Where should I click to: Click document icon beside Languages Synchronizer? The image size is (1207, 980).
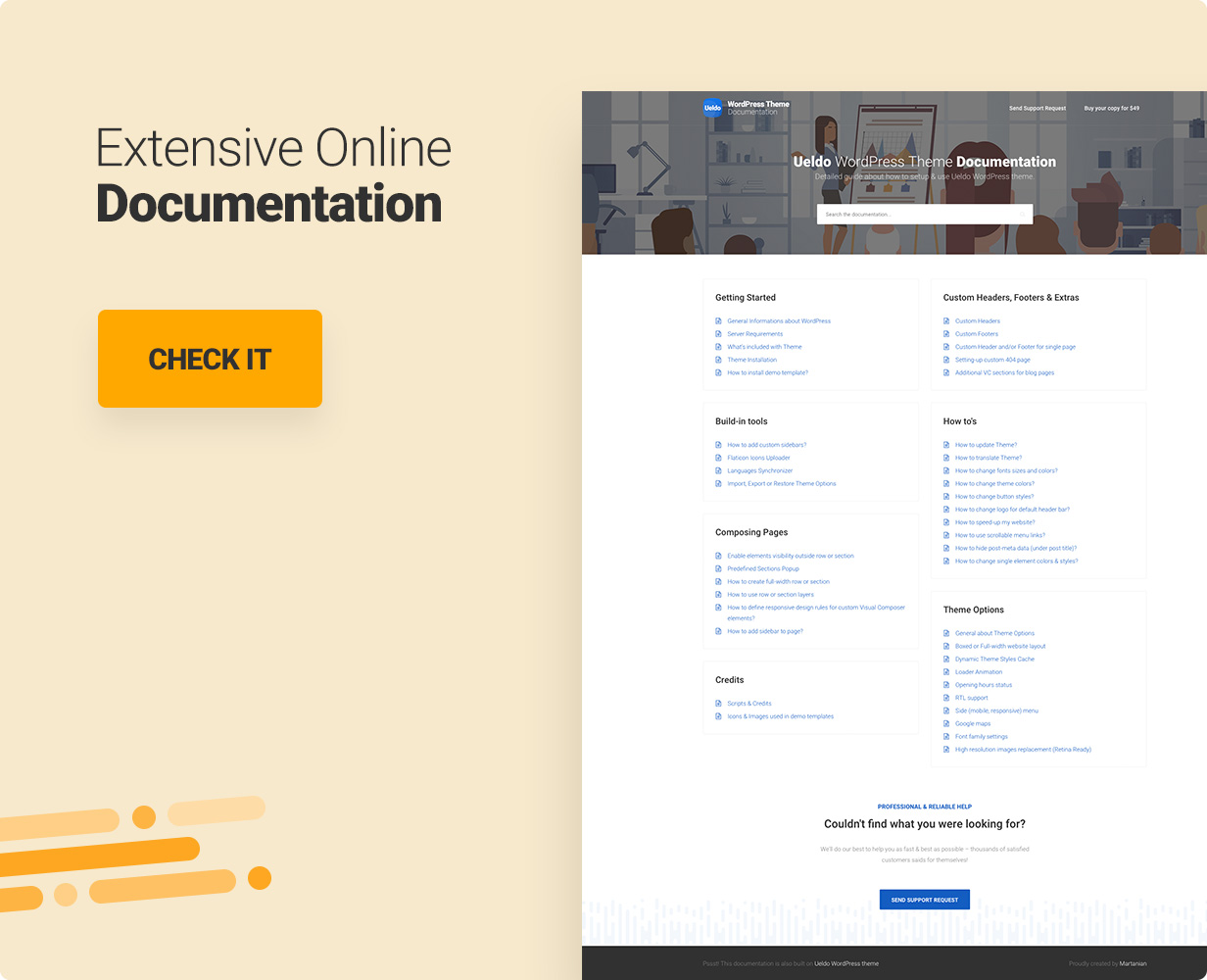[x=718, y=470]
